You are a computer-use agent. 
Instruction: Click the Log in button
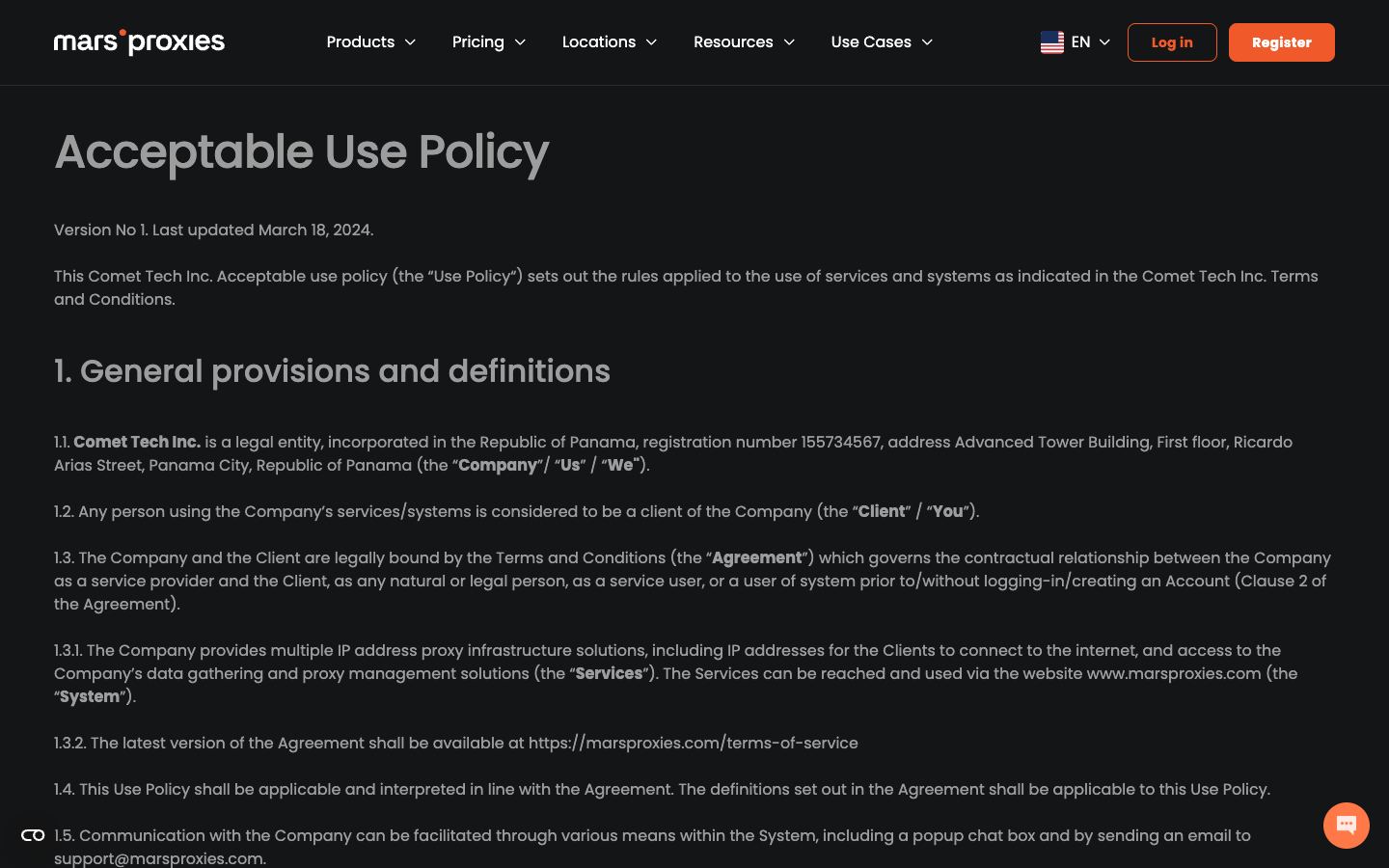[x=1172, y=42]
